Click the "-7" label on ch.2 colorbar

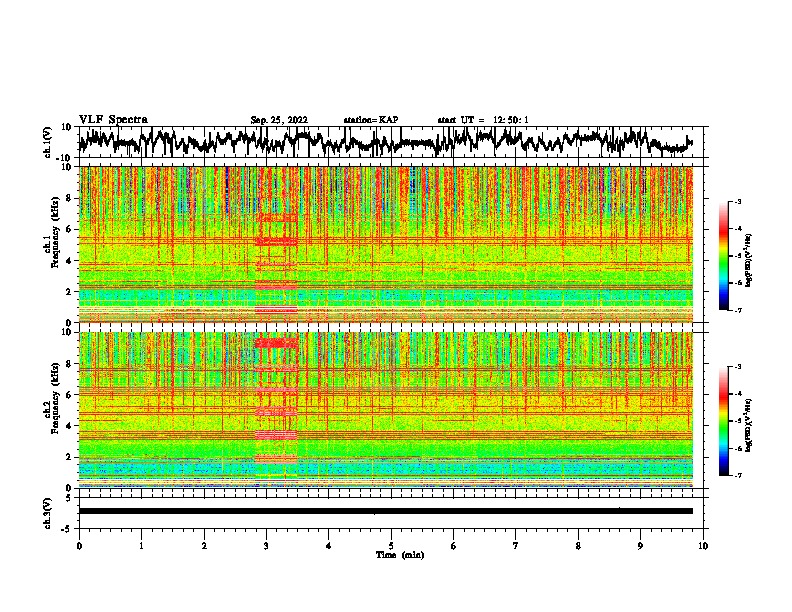[x=738, y=475]
